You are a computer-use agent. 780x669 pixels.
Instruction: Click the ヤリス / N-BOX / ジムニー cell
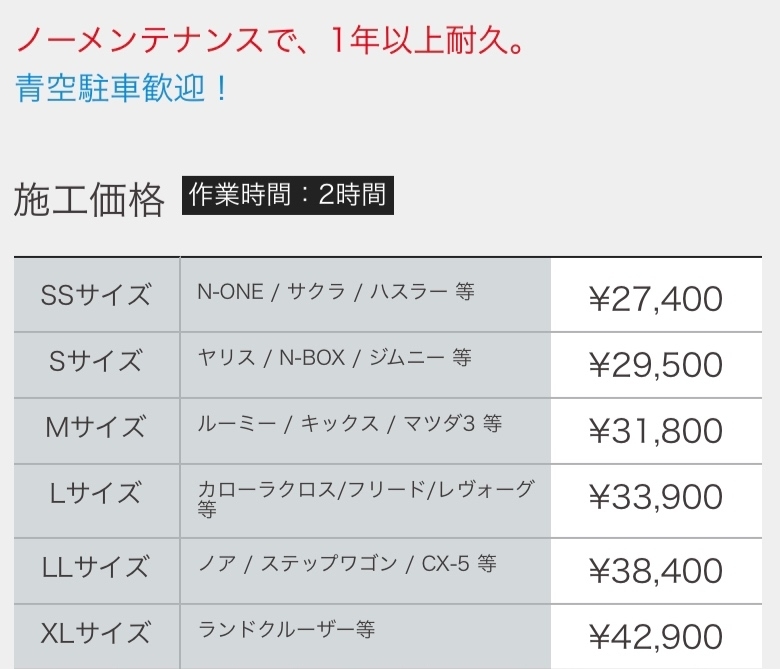coord(335,357)
